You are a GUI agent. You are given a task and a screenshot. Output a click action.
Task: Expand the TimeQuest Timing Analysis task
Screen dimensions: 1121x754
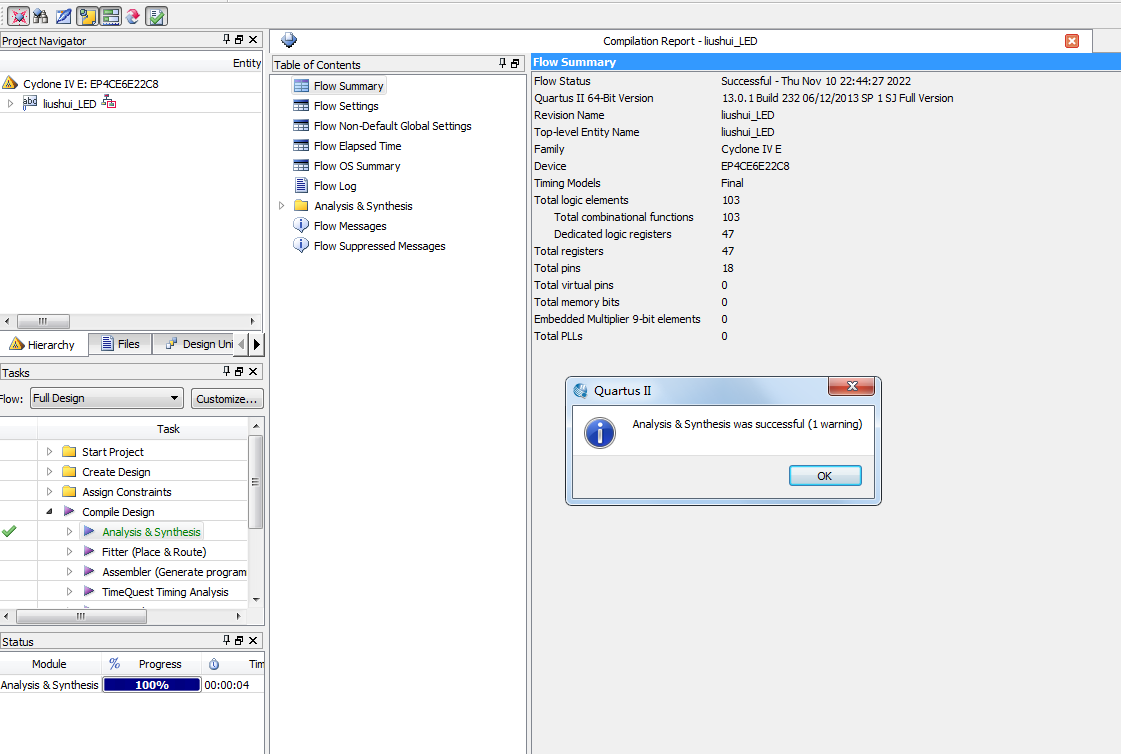tap(69, 592)
